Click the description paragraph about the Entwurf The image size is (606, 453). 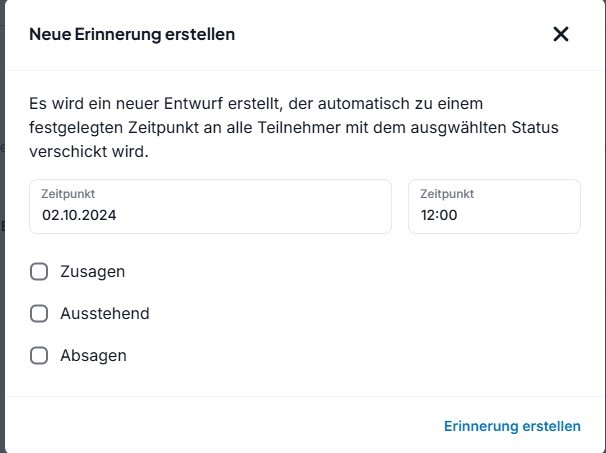[294, 127]
